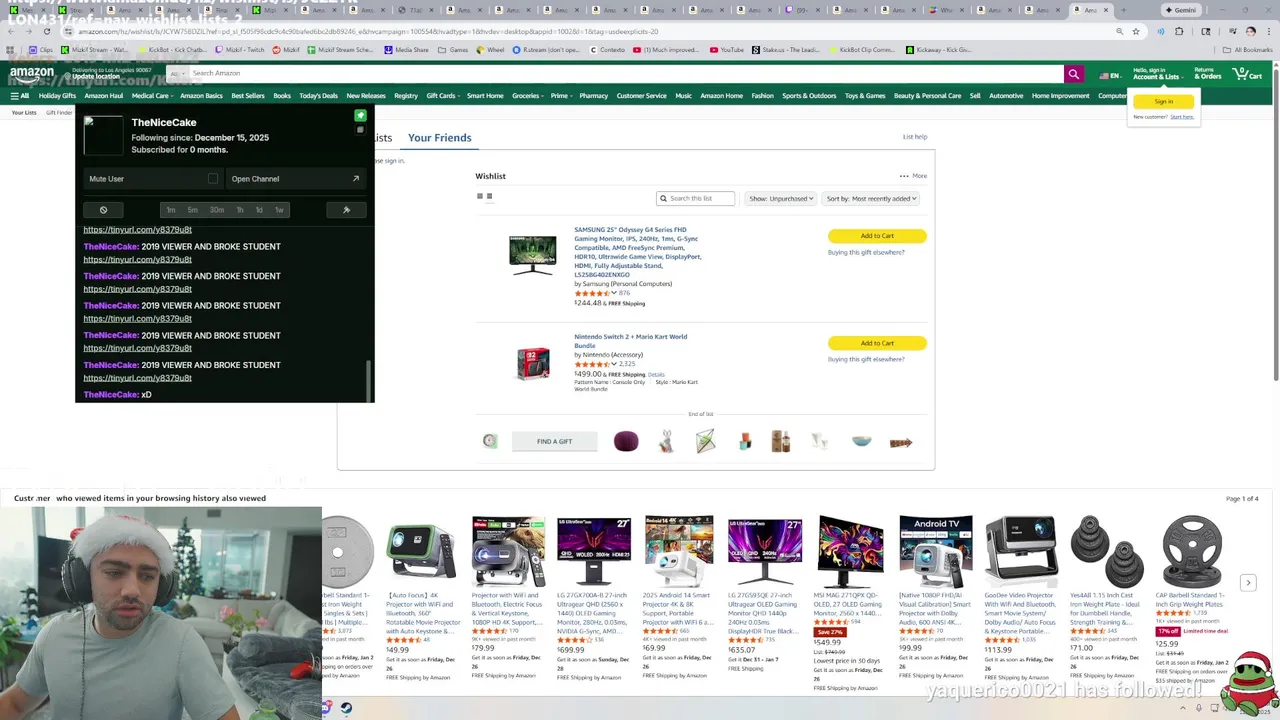Click the Search this list field
Screen dimensions: 1280x720
tap(696, 198)
